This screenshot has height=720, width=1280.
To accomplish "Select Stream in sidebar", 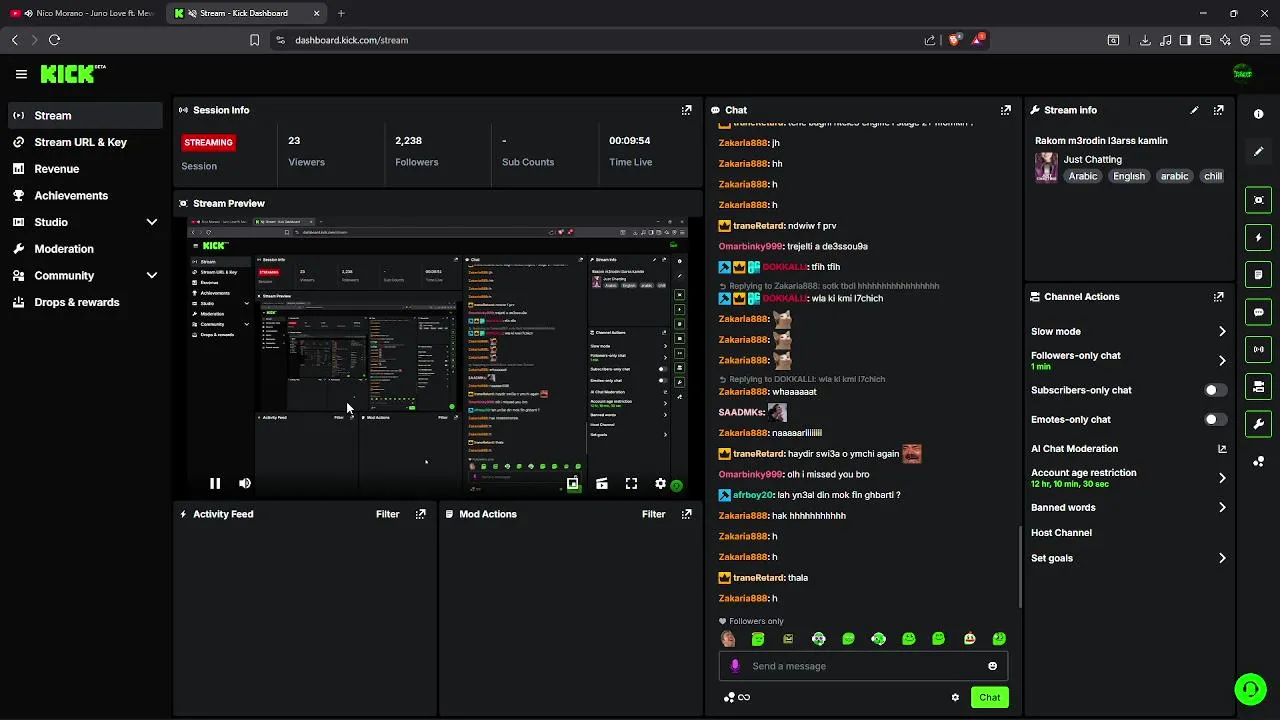I will click(87, 115).
